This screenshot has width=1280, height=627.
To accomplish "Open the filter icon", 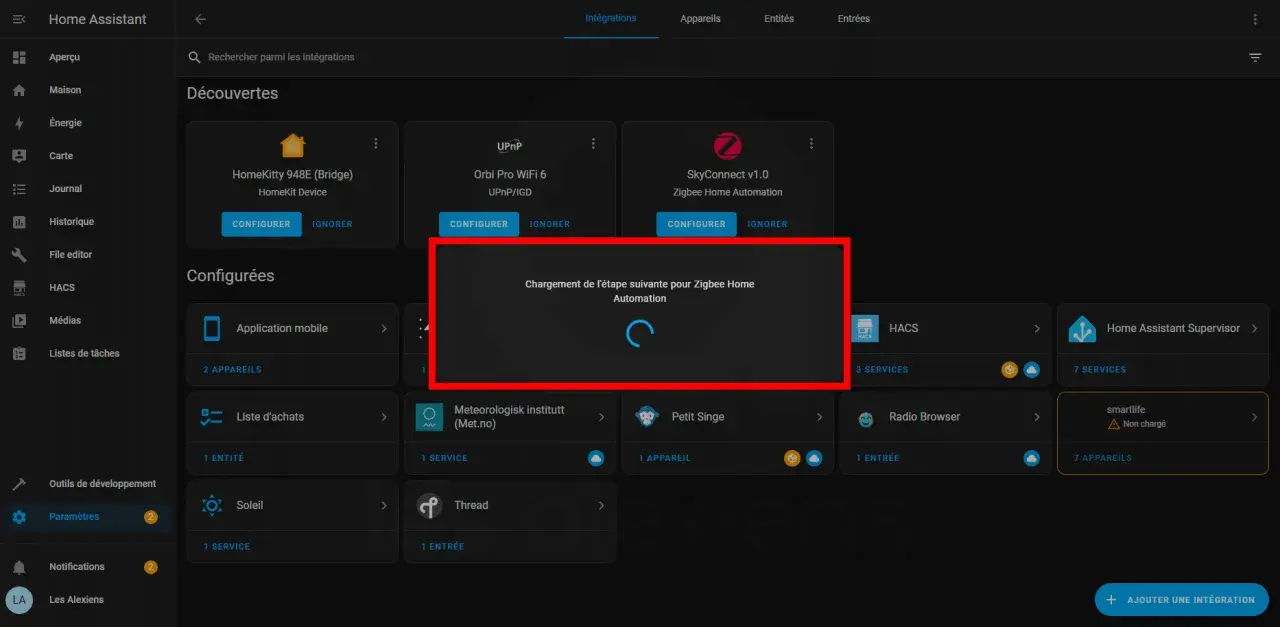I will pos(1256,57).
